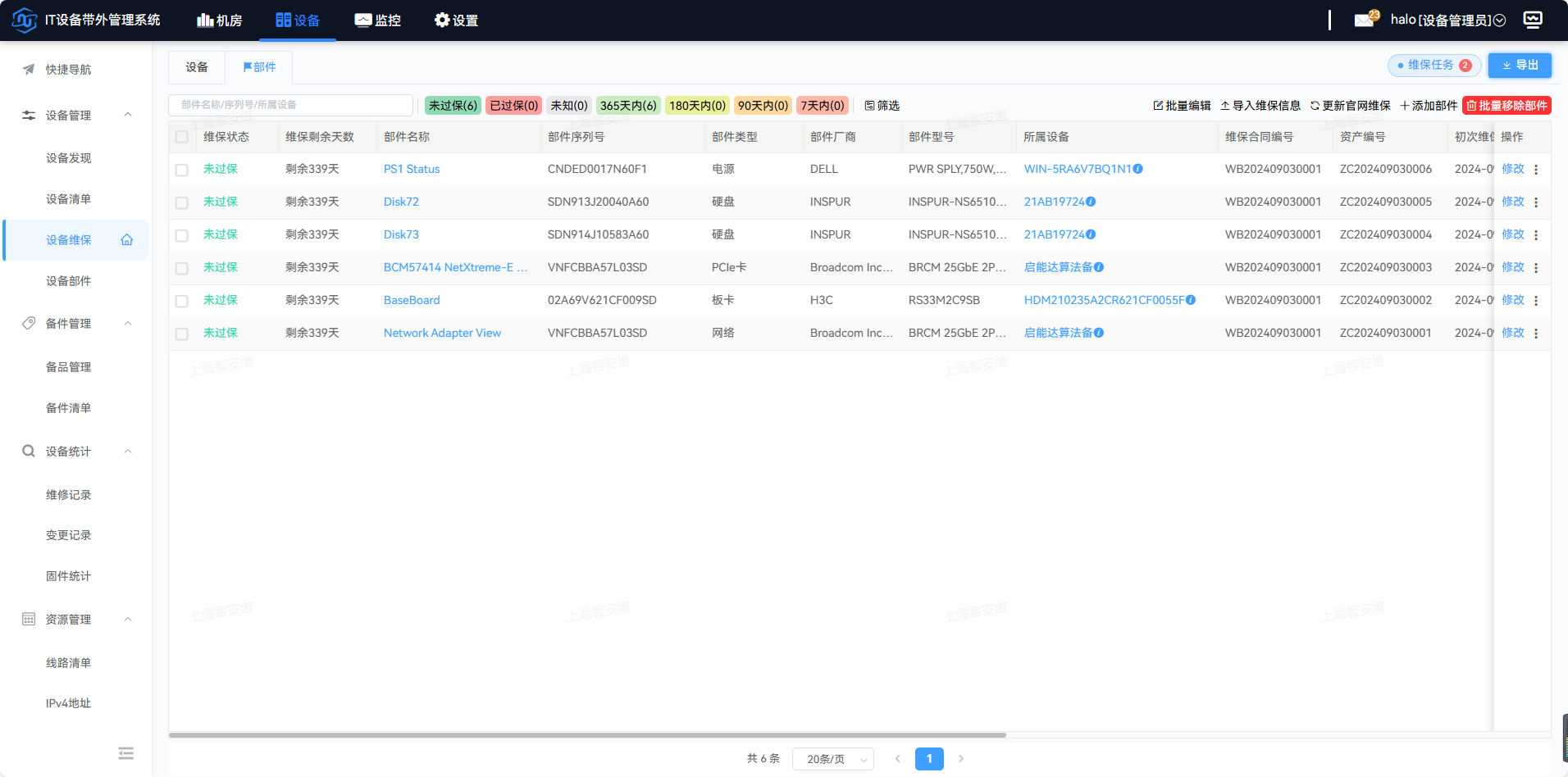
Task: Click 导出 export button
Action: click(x=1520, y=66)
